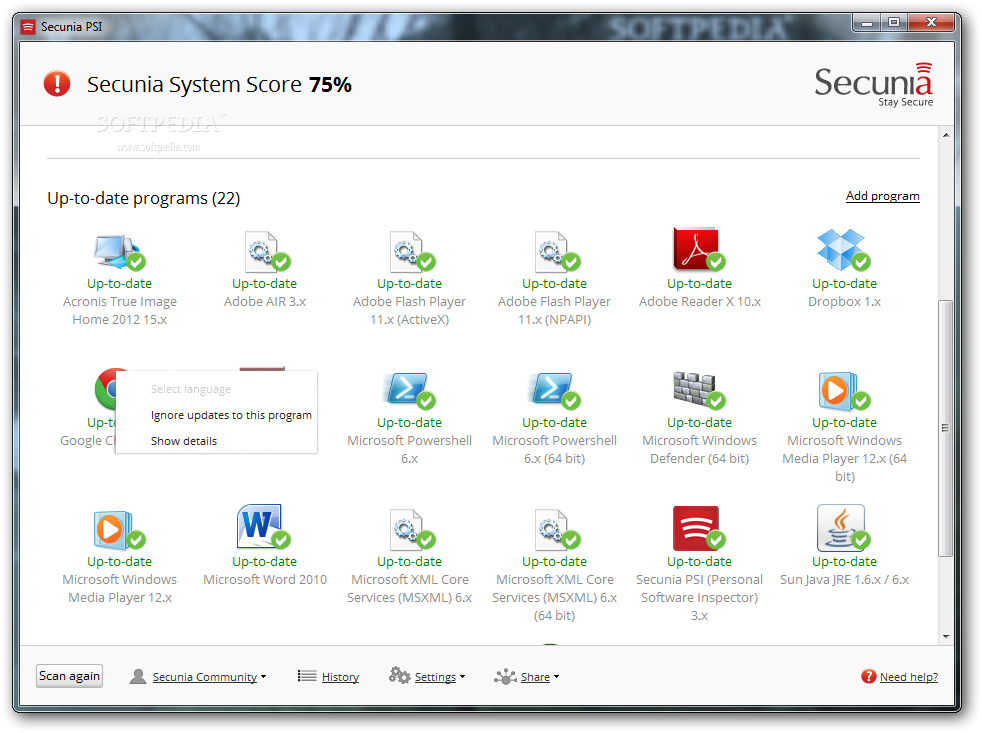
Task: Click the Sun Java JRE 1.6.x icon
Action: [844, 528]
